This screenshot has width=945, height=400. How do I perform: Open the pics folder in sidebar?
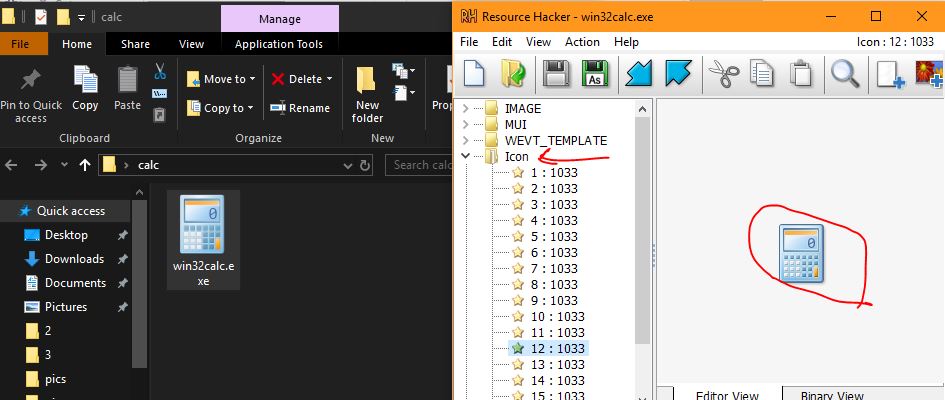pyautogui.click(x=55, y=379)
